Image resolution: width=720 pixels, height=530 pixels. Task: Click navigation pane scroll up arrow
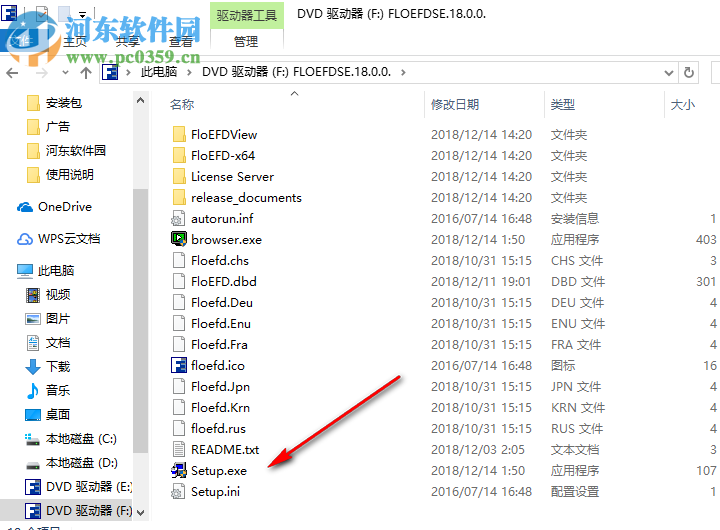click(141, 101)
